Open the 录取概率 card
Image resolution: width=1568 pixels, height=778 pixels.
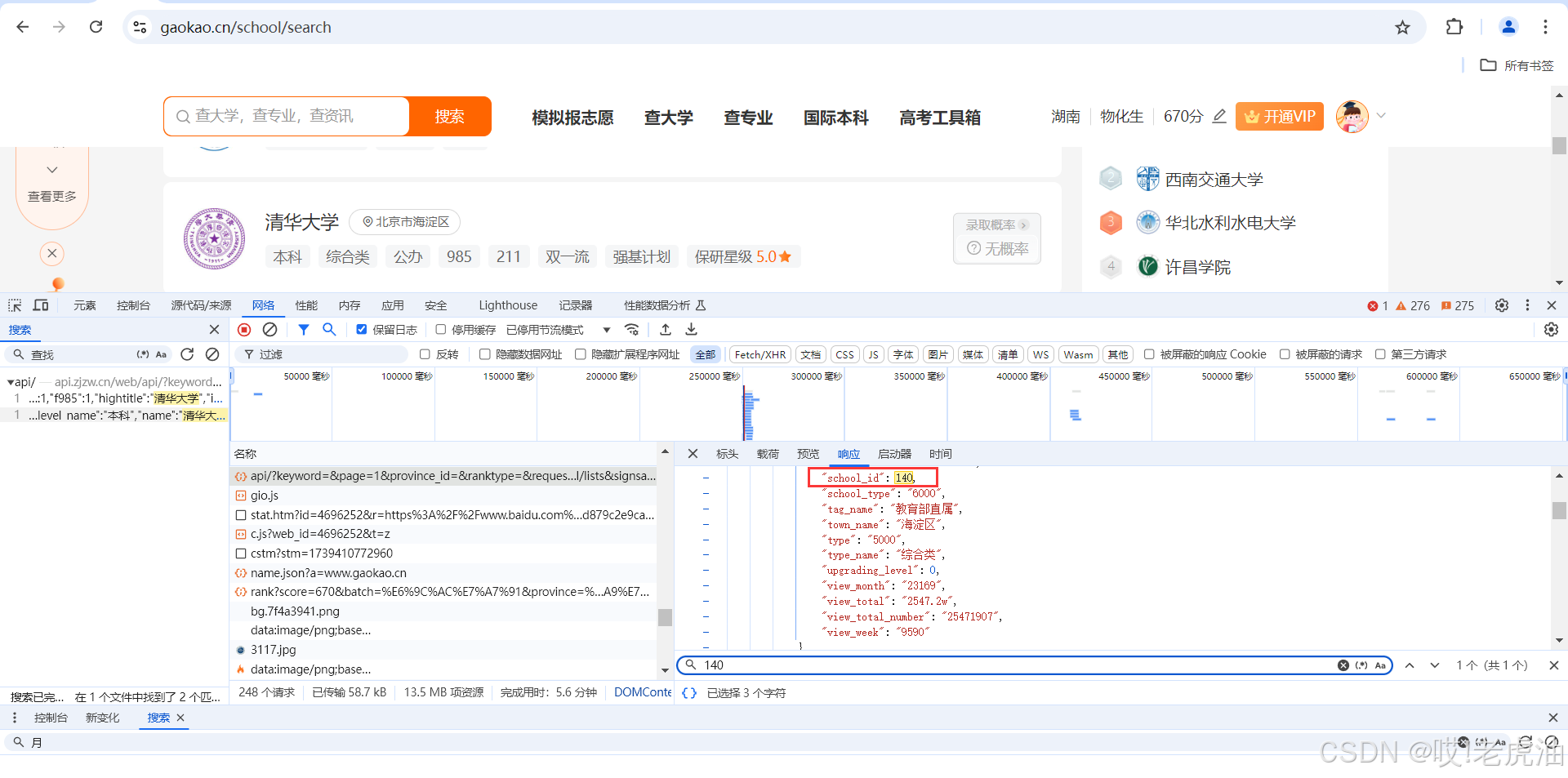pyautogui.click(x=997, y=238)
